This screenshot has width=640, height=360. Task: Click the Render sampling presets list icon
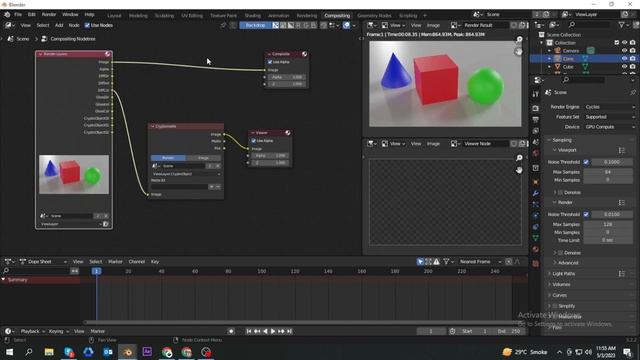coord(622,202)
